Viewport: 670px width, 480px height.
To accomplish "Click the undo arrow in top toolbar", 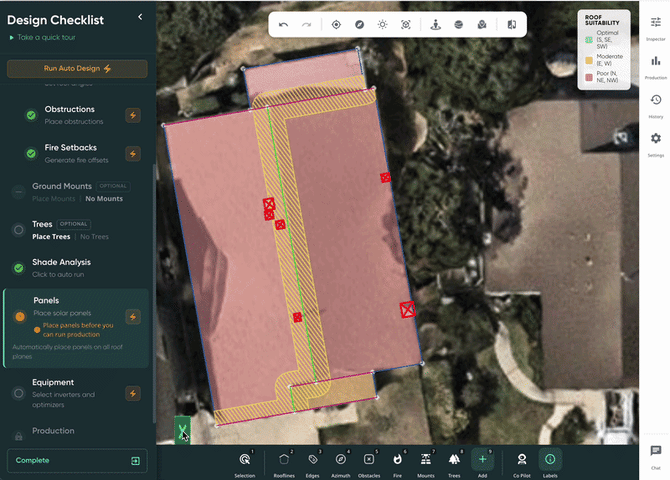I will pyautogui.click(x=284, y=24).
